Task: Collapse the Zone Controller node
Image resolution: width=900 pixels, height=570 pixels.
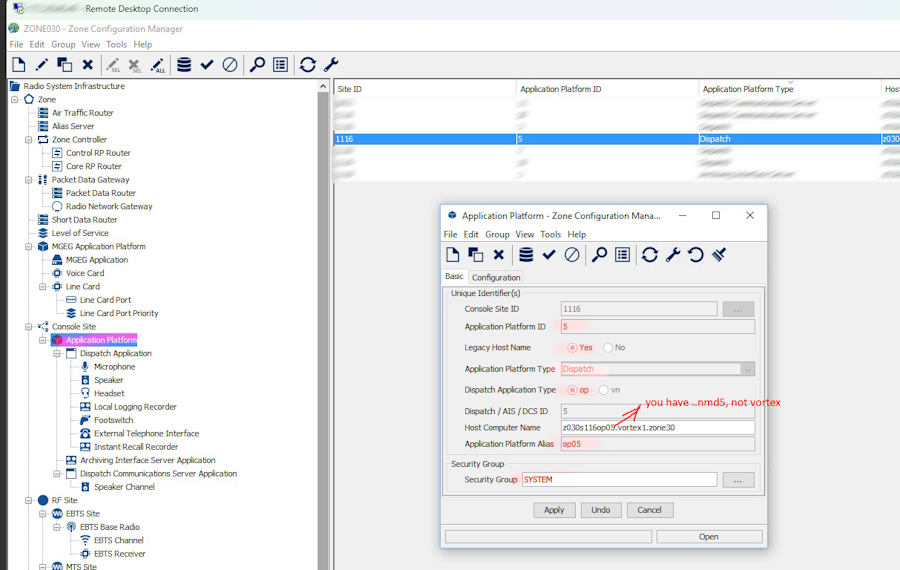Action: [x=29, y=139]
